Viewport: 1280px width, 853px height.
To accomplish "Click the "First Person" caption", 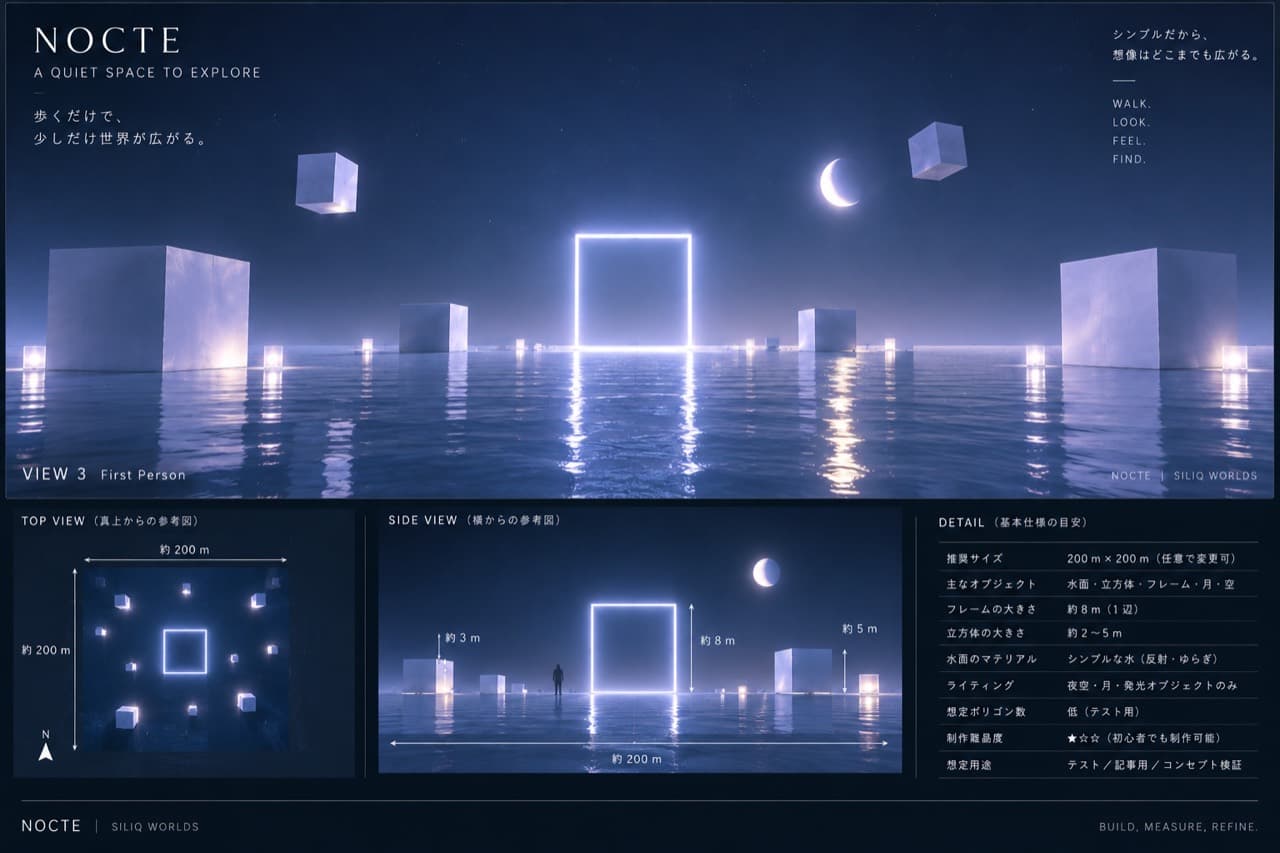I will [x=143, y=475].
